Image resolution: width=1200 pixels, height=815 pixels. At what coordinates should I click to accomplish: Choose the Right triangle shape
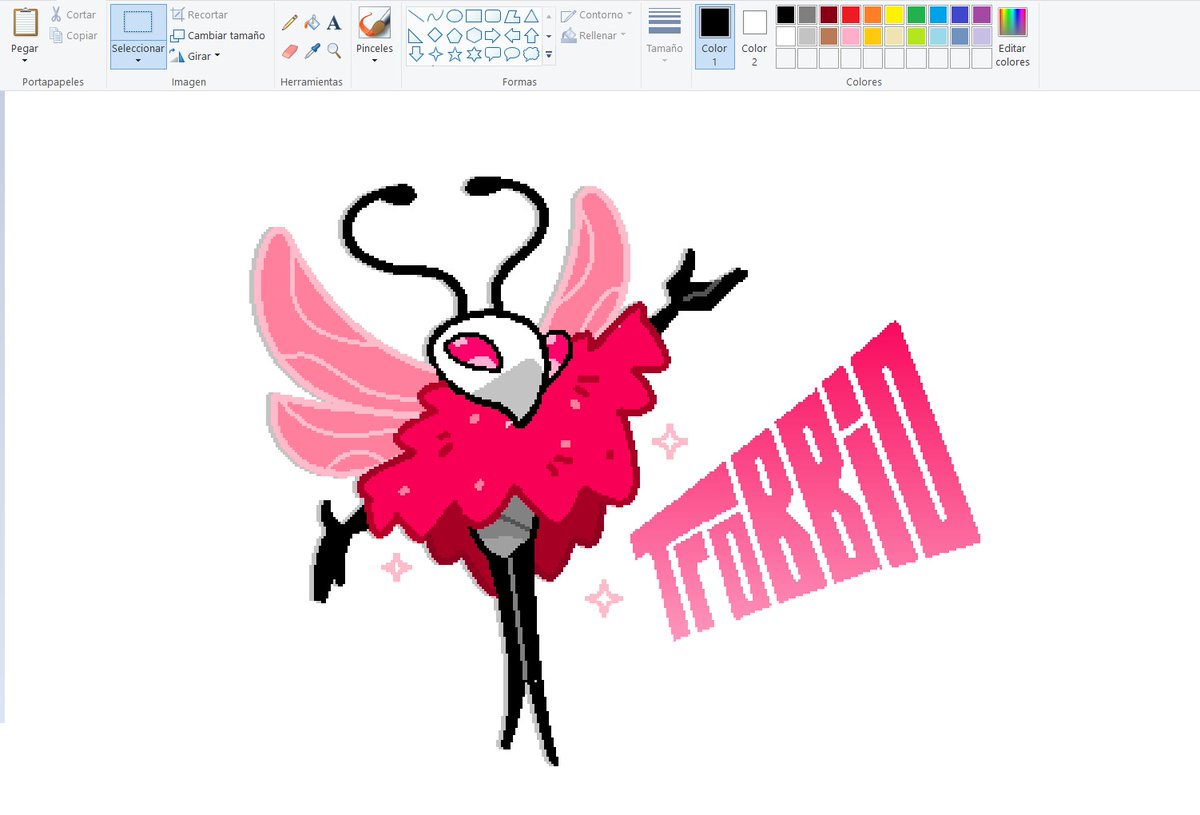(416, 35)
